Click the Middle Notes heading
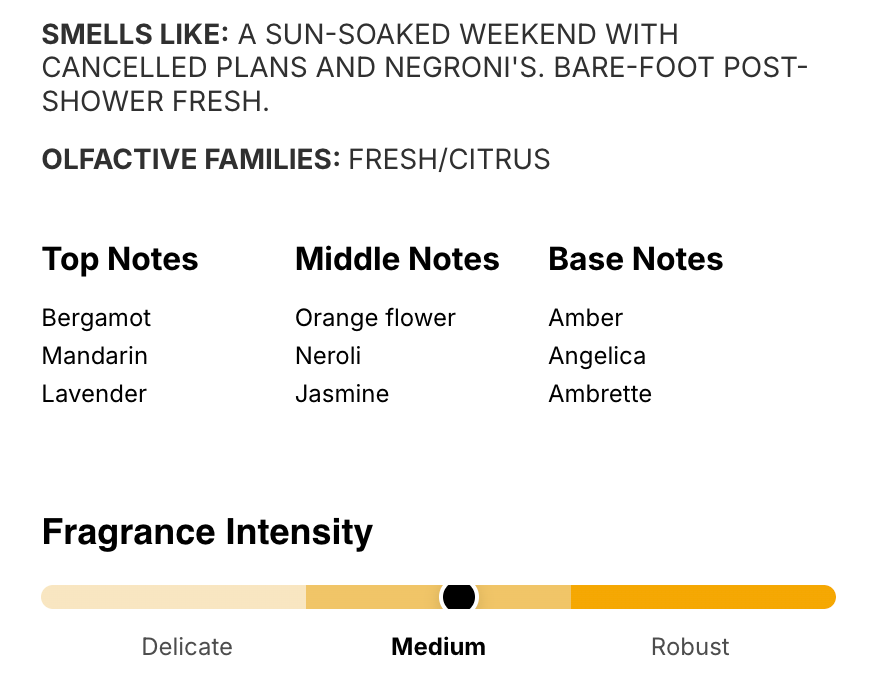 (x=397, y=259)
